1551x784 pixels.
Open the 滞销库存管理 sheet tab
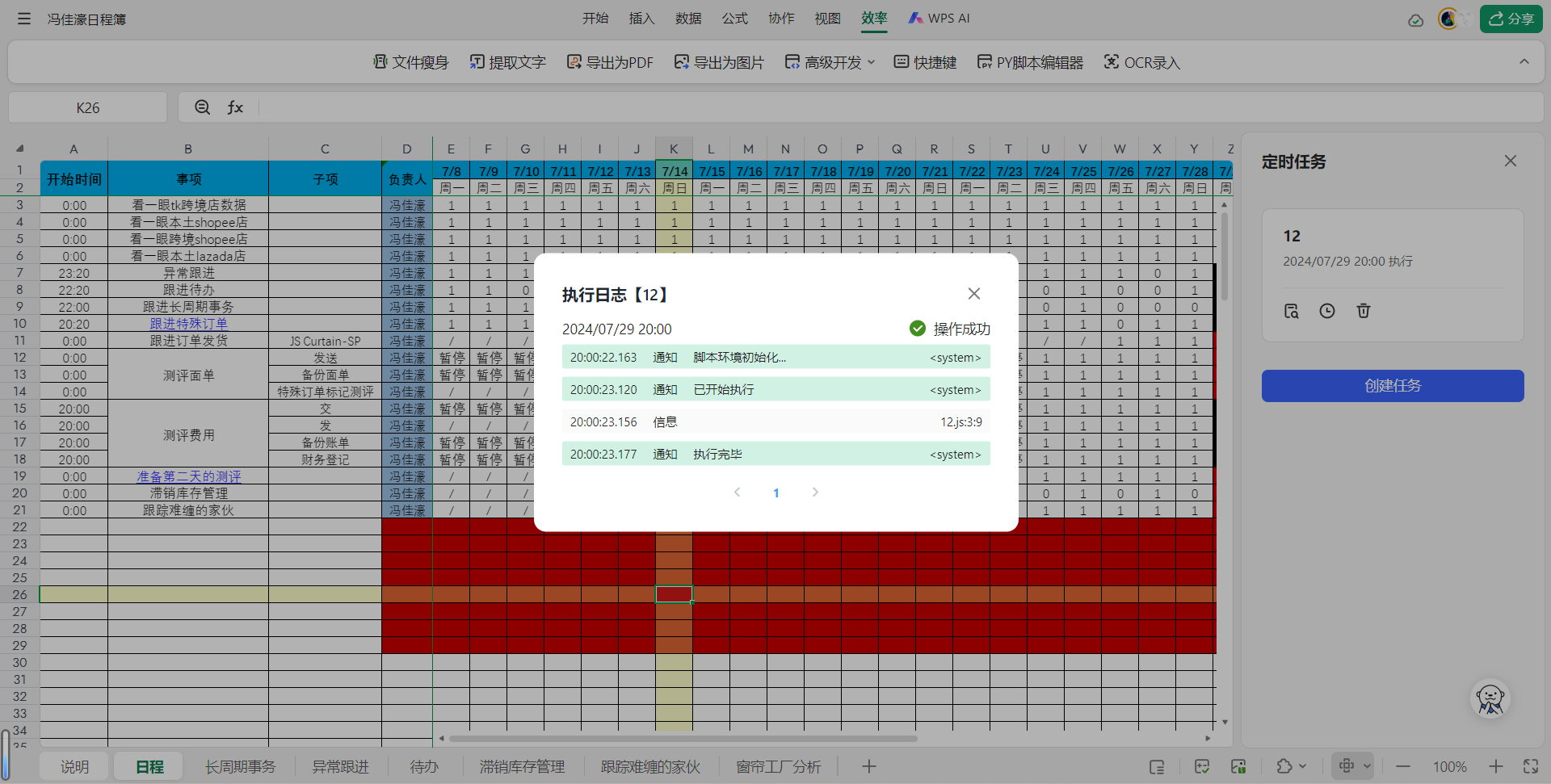(522, 766)
